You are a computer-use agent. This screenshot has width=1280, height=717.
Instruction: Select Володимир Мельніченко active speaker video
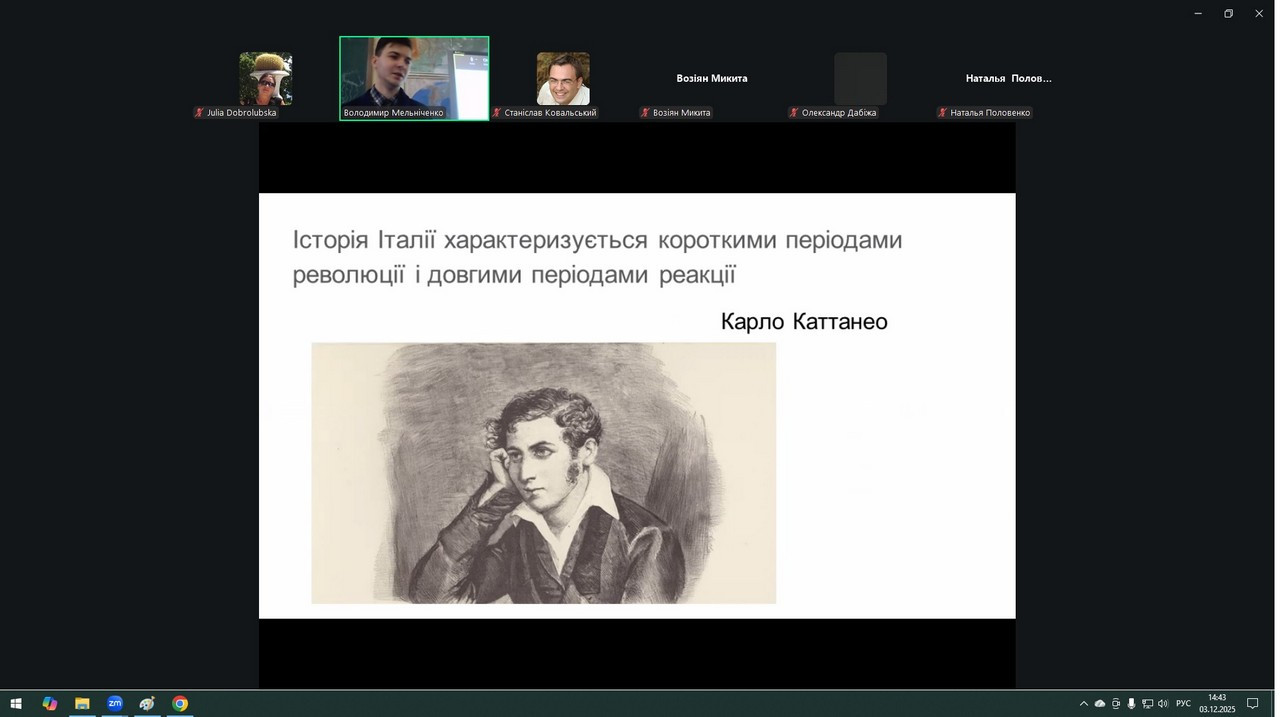pos(414,78)
